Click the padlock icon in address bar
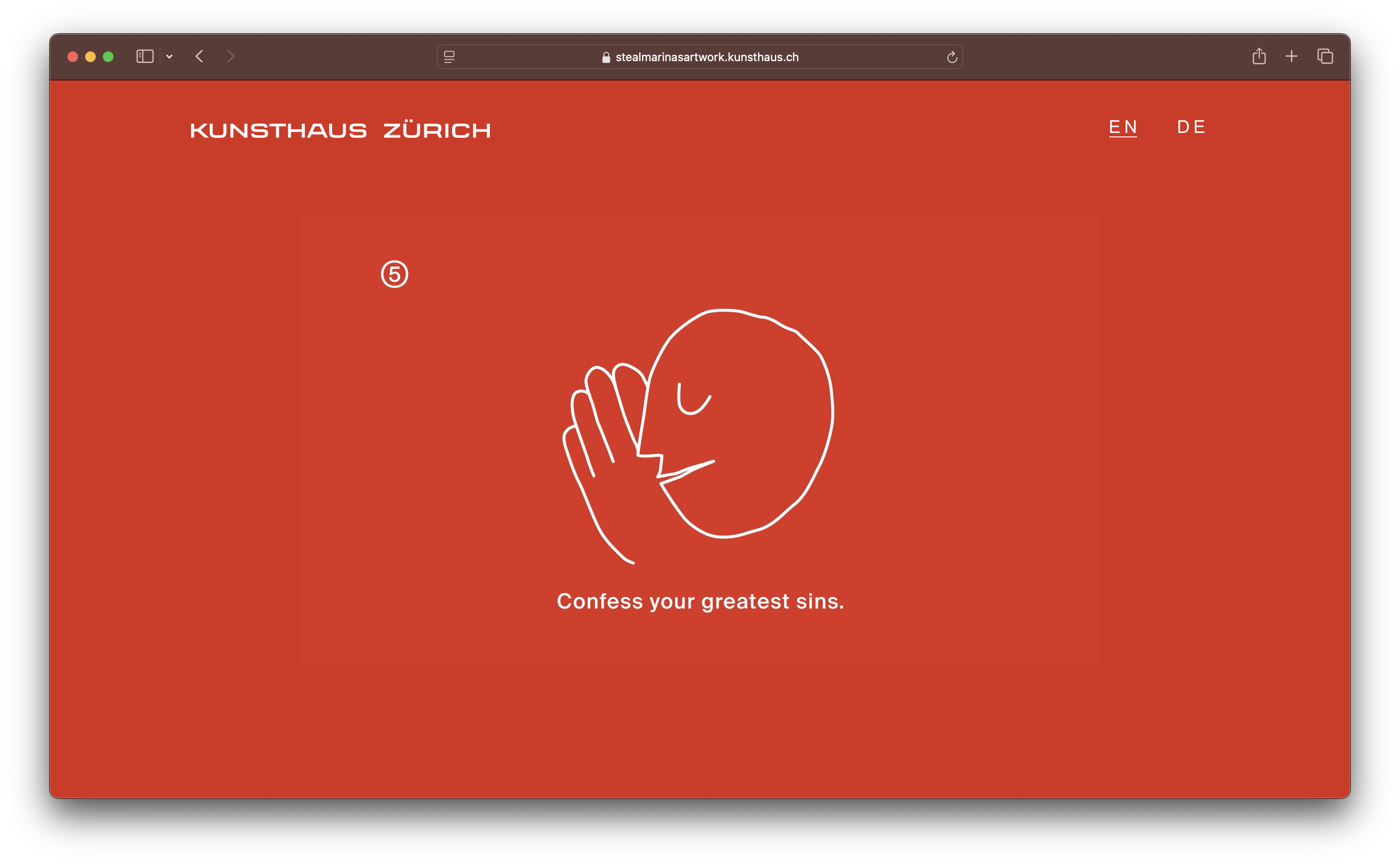1400x864 pixels. [606, 57]
